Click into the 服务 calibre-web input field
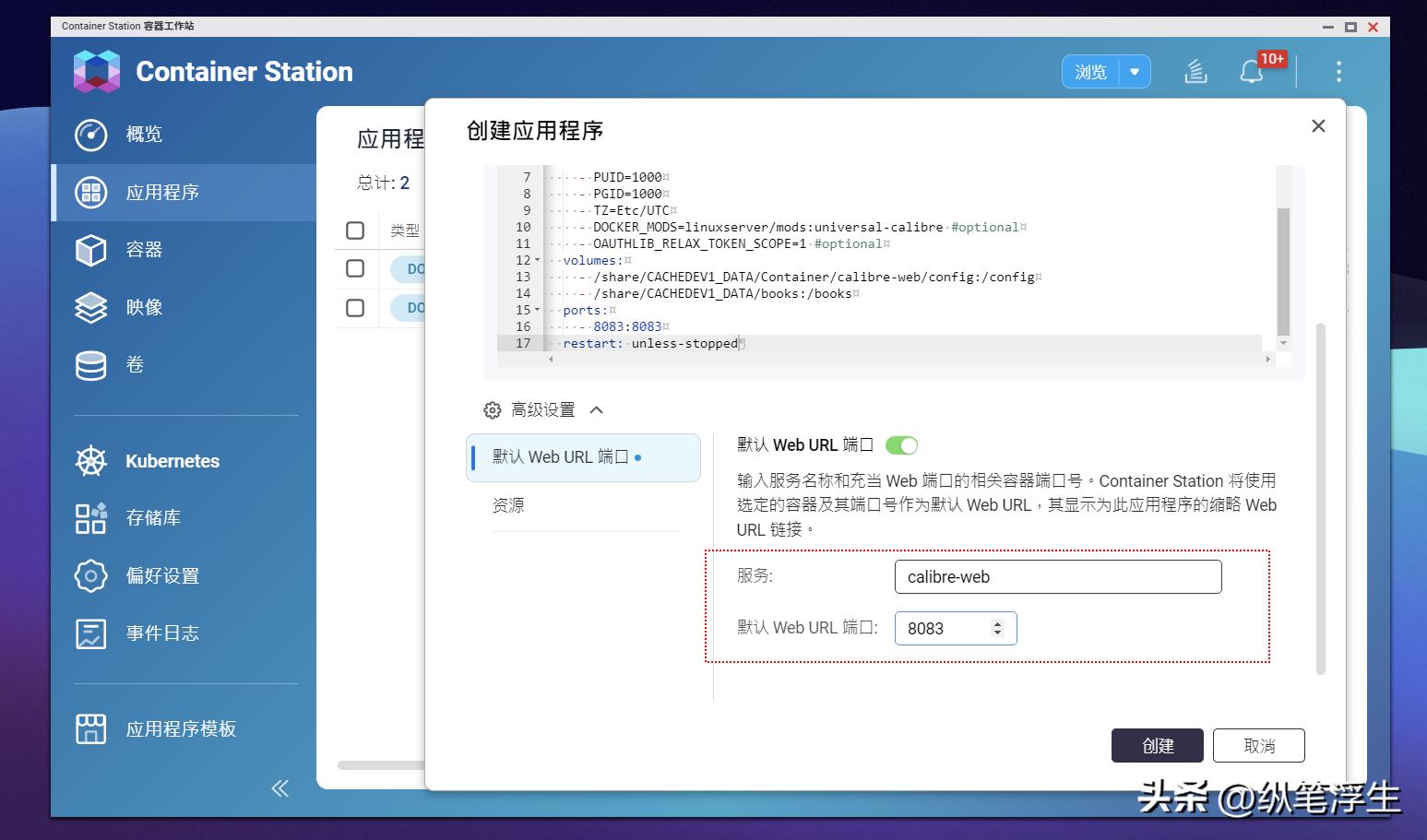The image size is (1427, 840). pos(1058,577)
